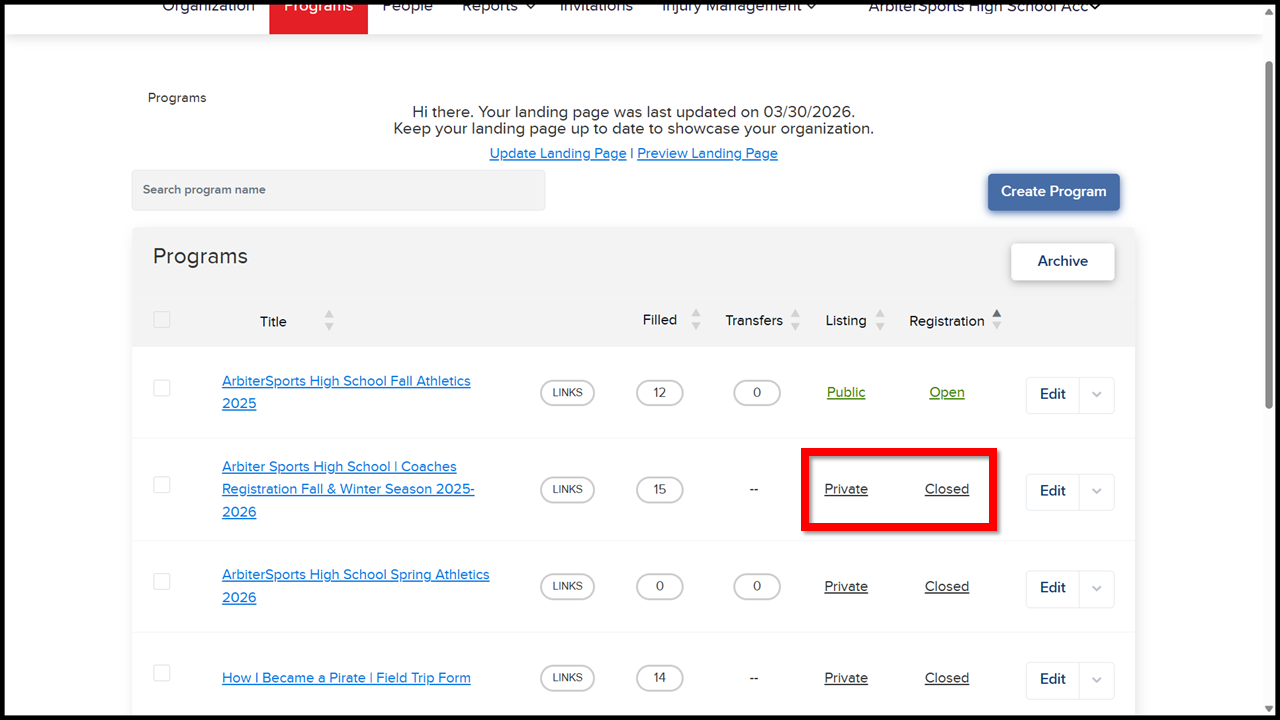
Task: Click Closed registration for Pirate Field Trip Form
Action: pos(947,678)
